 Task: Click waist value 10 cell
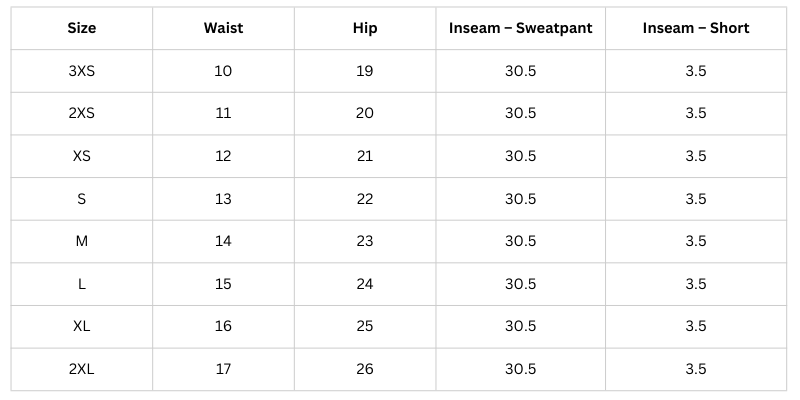(223, 71)
